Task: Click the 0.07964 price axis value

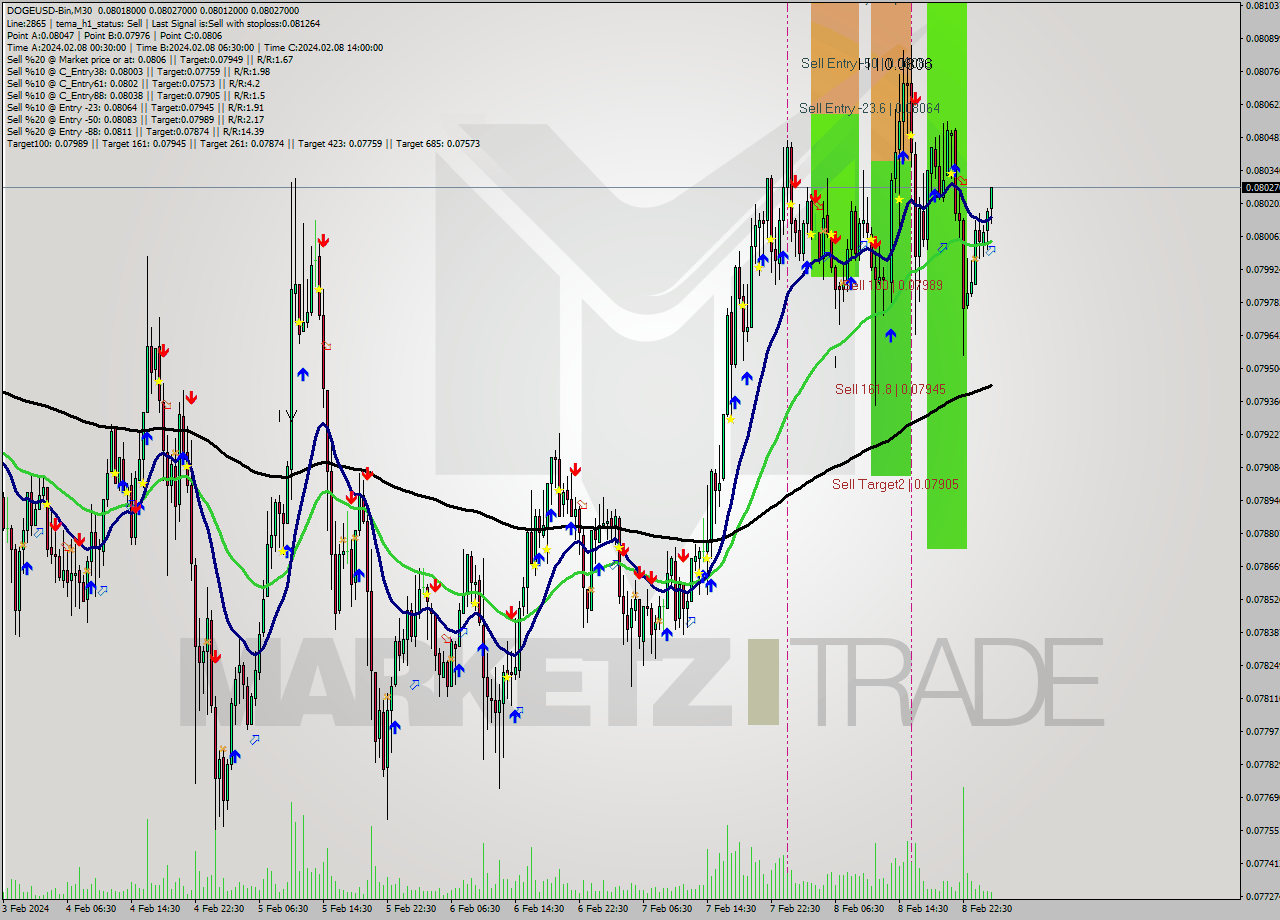Action: tap(1262, 335)
